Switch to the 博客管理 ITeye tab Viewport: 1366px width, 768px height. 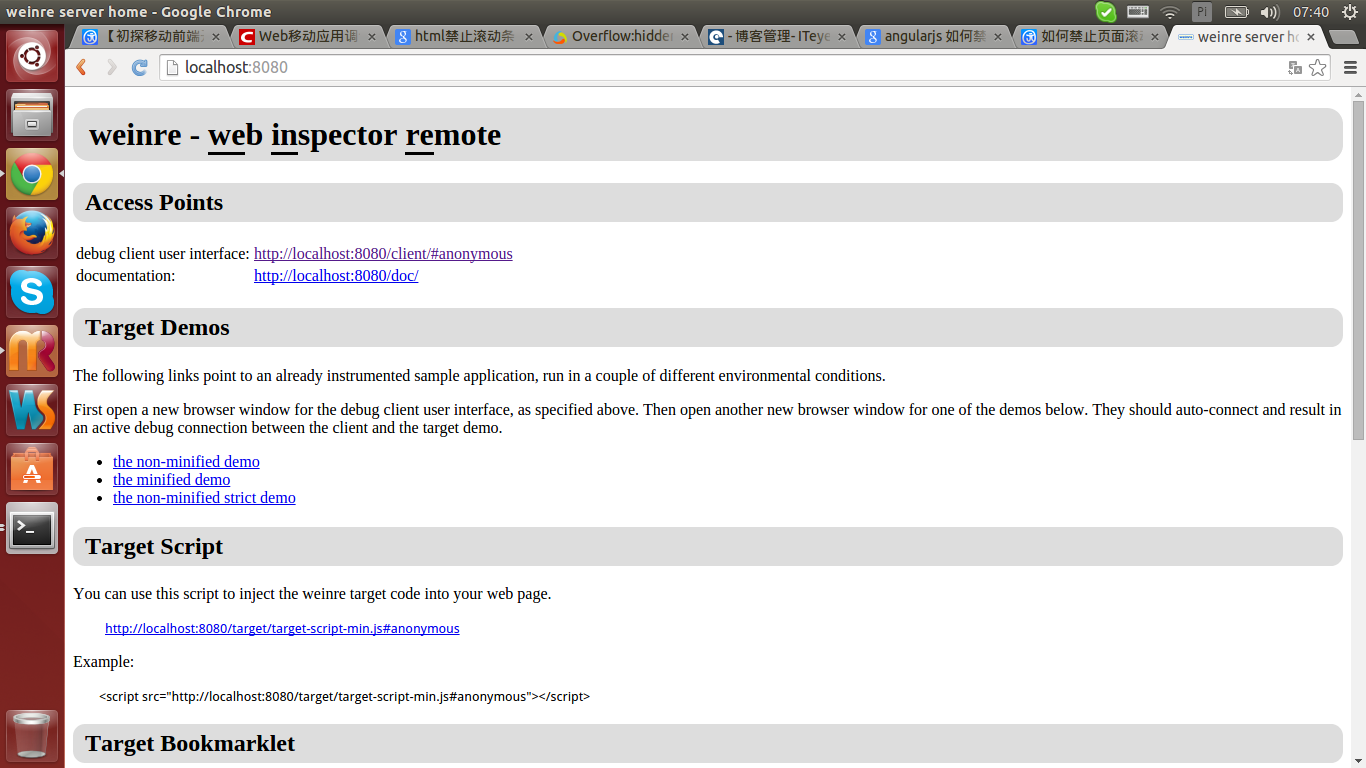point(778,37)
